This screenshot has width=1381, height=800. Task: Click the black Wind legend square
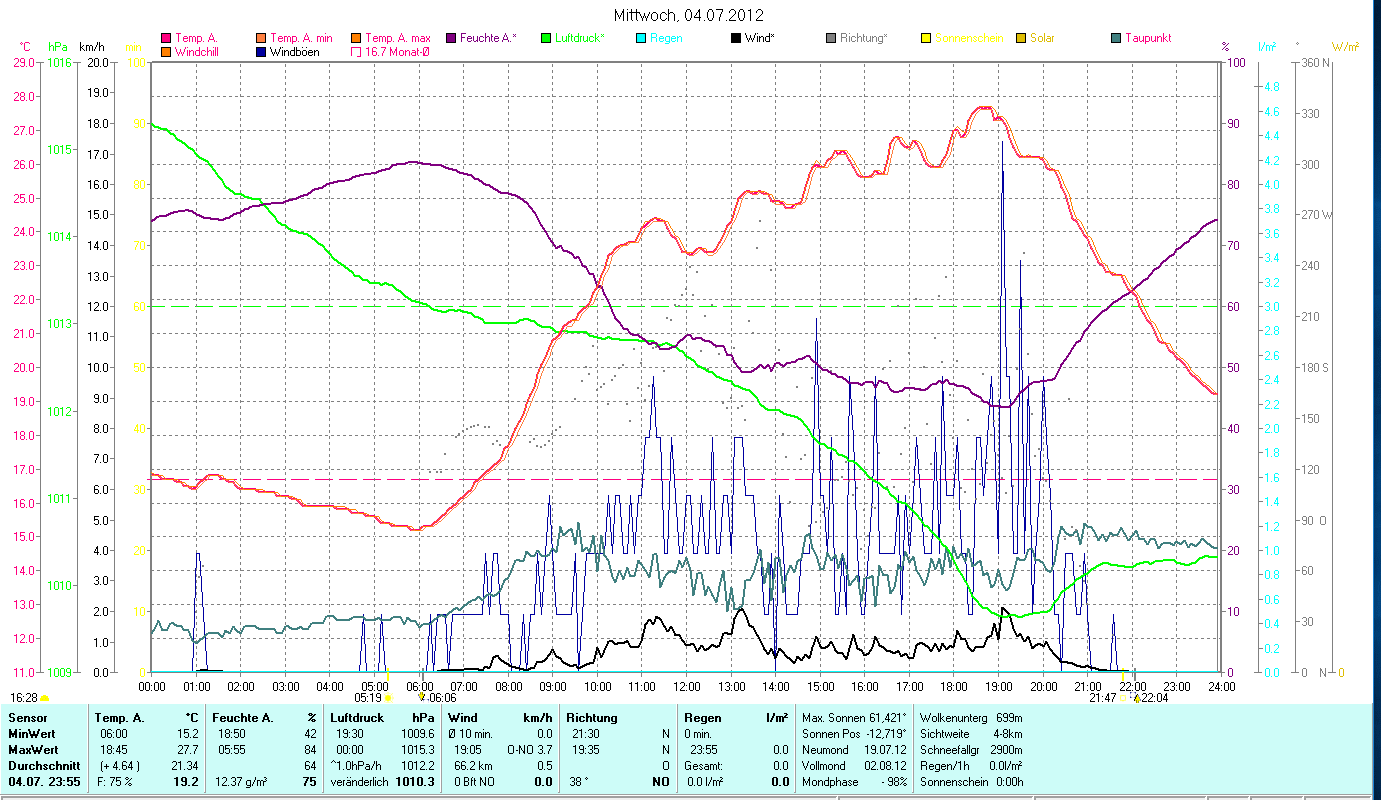point(736,39)
